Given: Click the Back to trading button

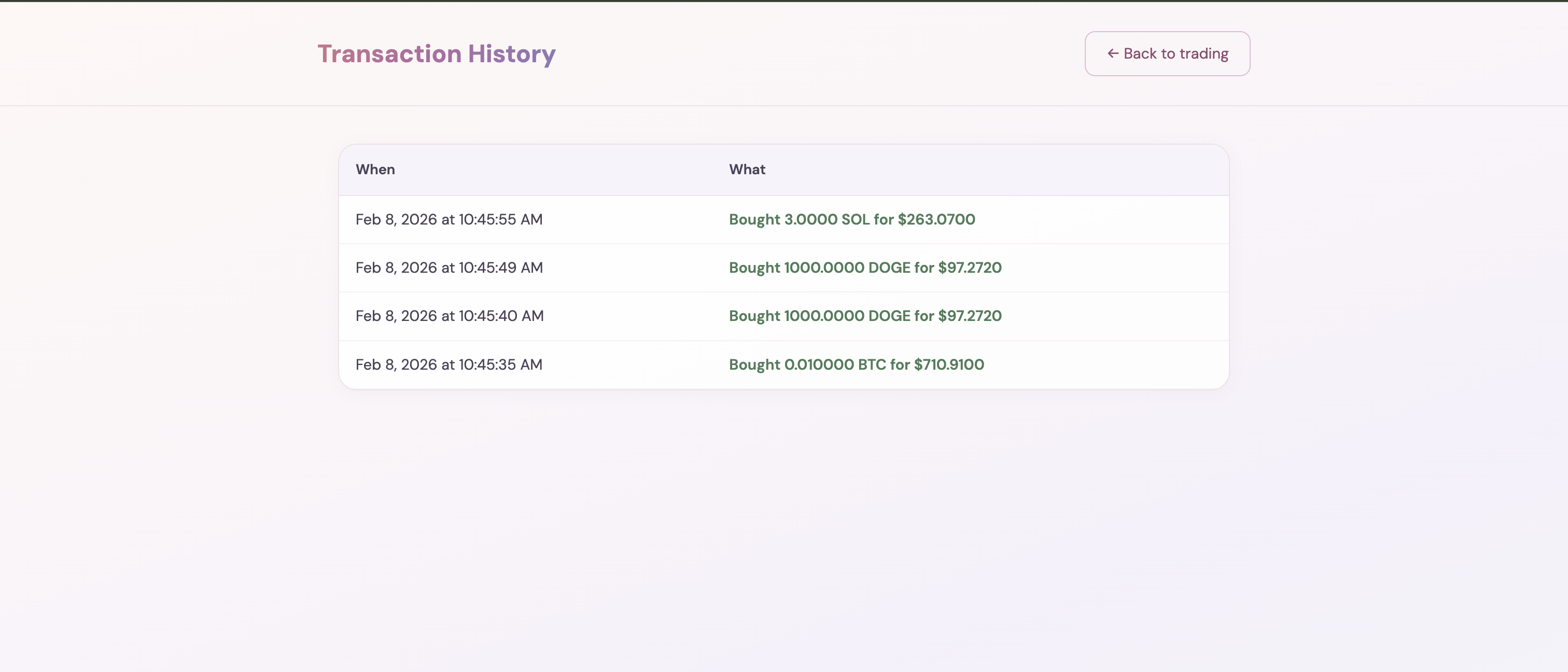Looking at the screenshot, I should pyautogui.click(x=1167, y=53).
